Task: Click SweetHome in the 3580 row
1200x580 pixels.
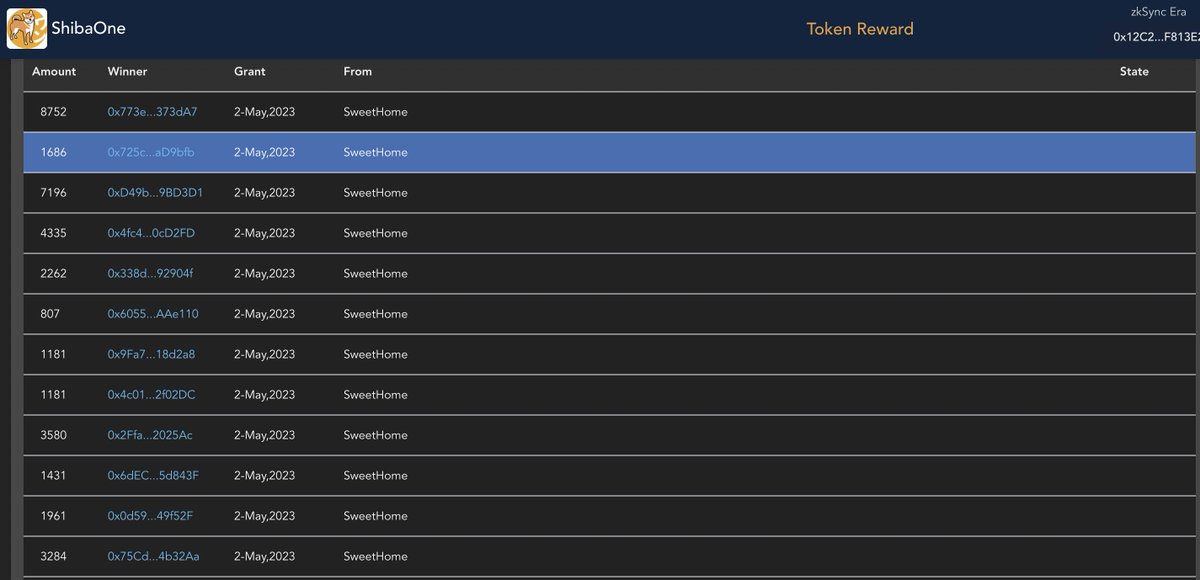Action: [375, 435]
